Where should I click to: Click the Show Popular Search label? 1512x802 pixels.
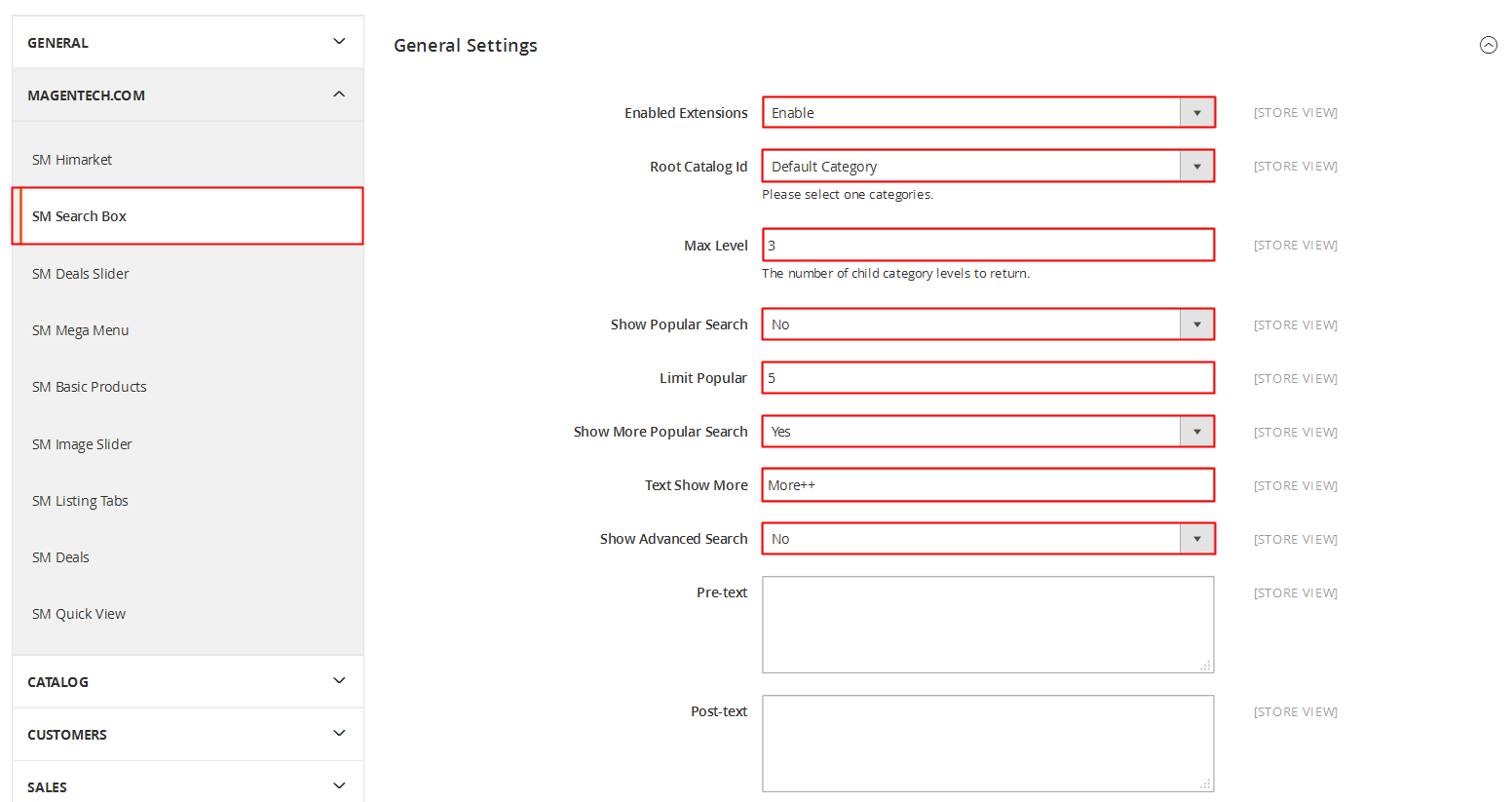point(679,325)
